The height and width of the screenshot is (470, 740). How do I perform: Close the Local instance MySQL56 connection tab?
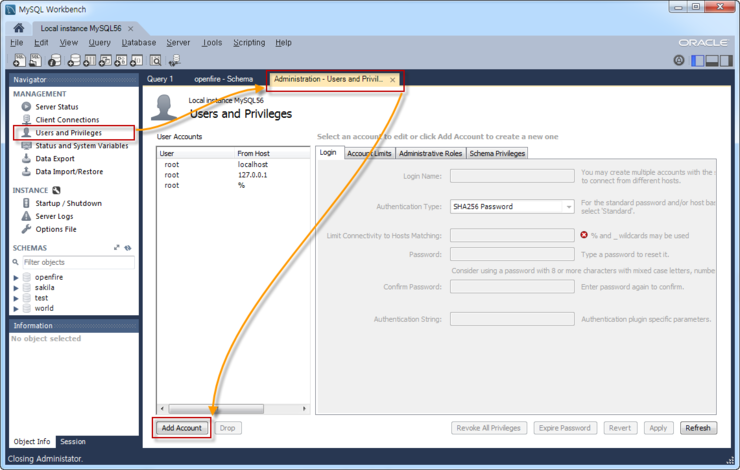131,28
